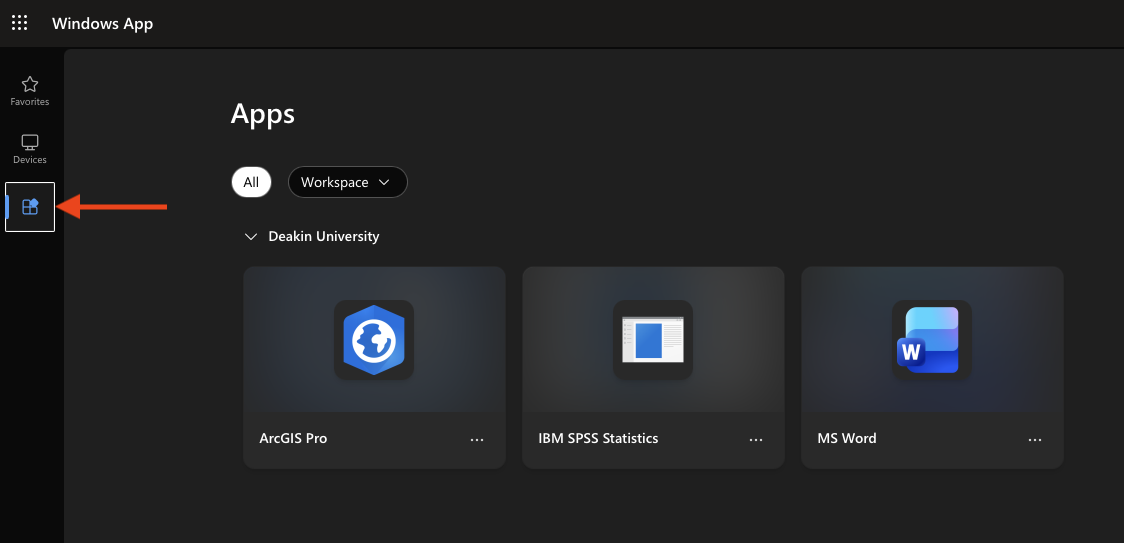Click the chevron arrow inside Workspace button
Screen dimensions: 1124x543
[x=384, y=183]
